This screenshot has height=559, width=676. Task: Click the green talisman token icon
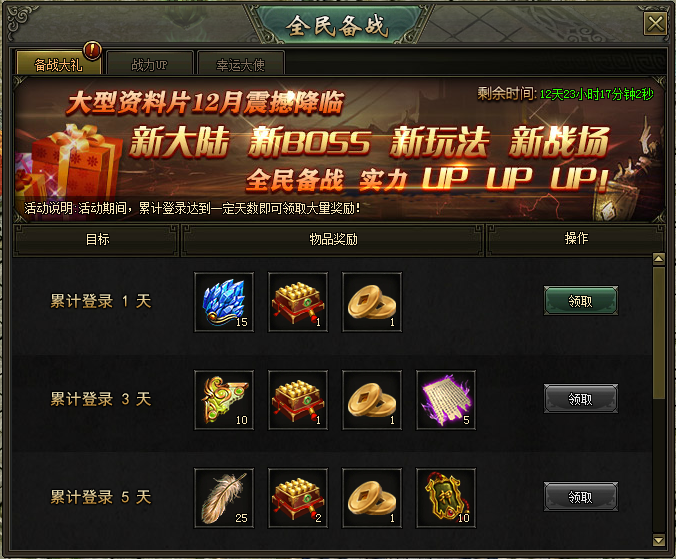(x=446, y=498)
